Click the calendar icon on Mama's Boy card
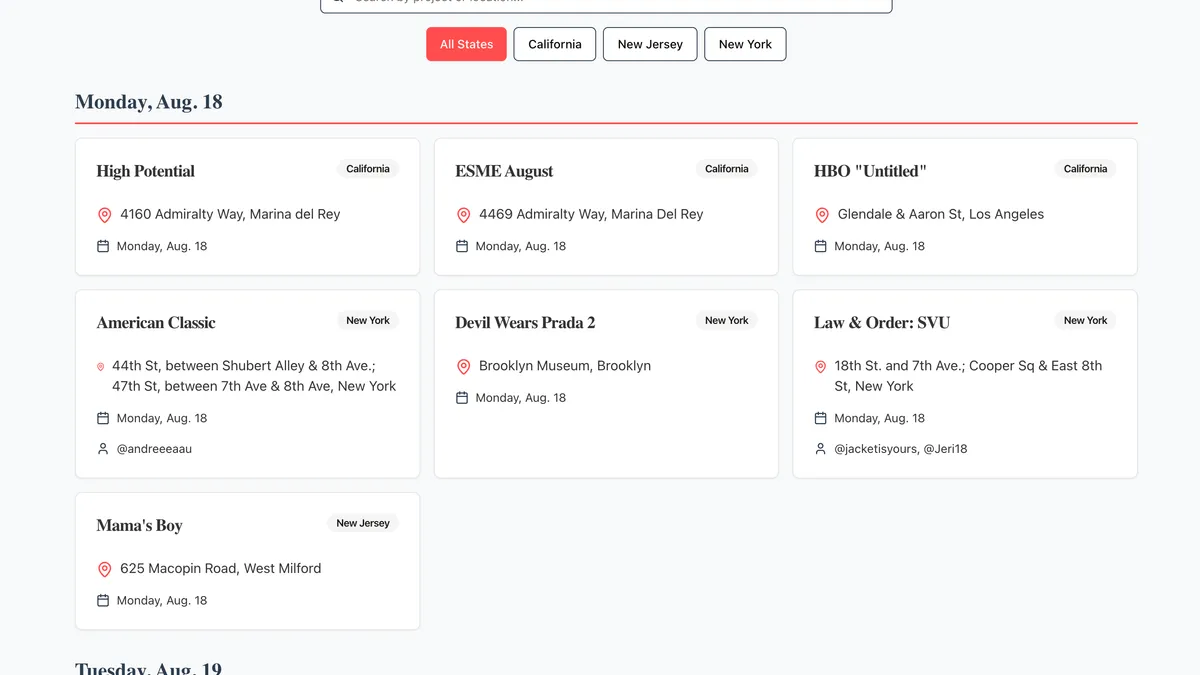The image size is (1200, 675). [x=103, y=601]
